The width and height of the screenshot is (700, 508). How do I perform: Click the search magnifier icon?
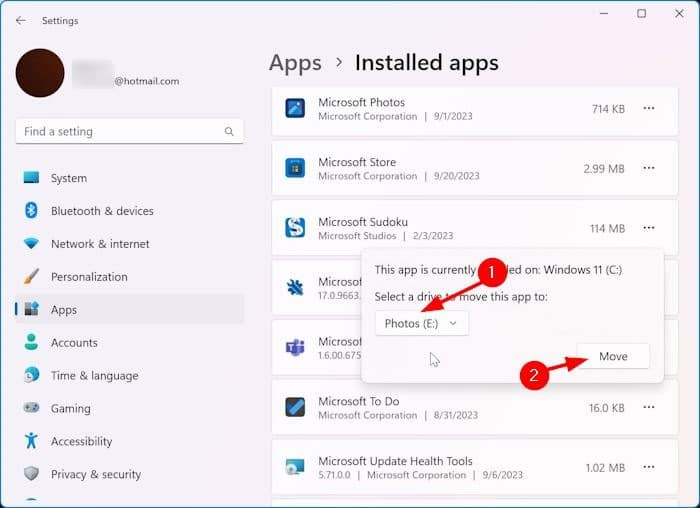[x=229, y=131]
